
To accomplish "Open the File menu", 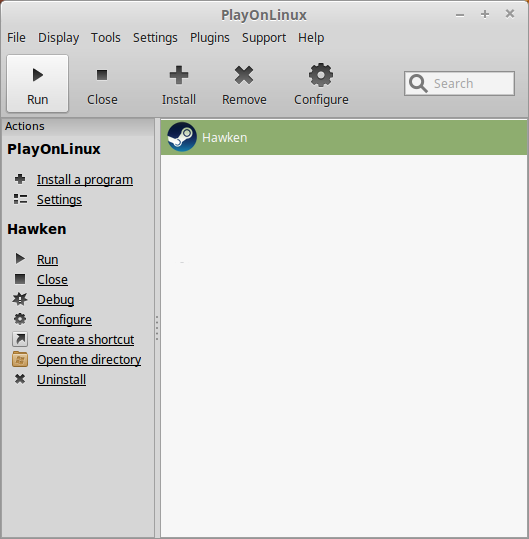I will pyautogui.click(x=16, y=37).
